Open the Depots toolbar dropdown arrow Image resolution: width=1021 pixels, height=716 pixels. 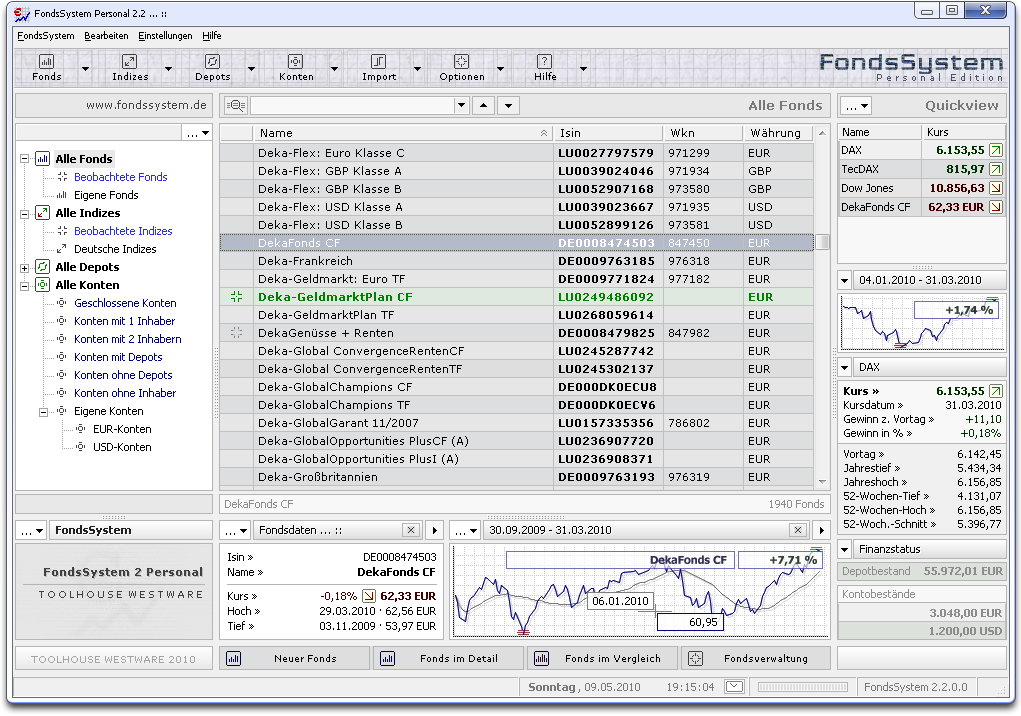(x=251, y=68)
